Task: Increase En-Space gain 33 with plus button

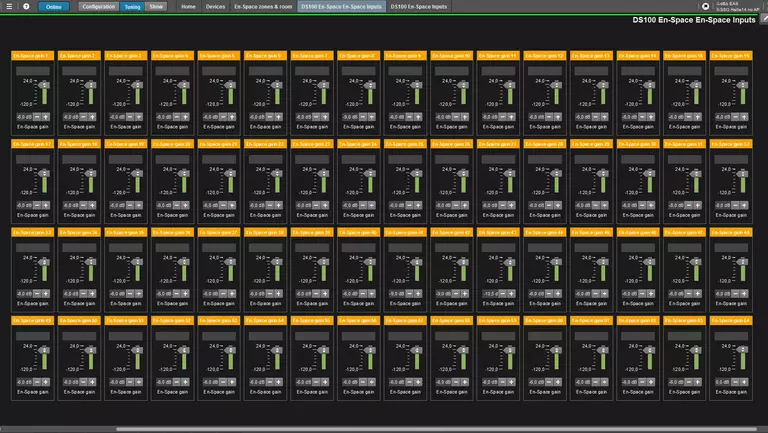Action: coord(46,293)
